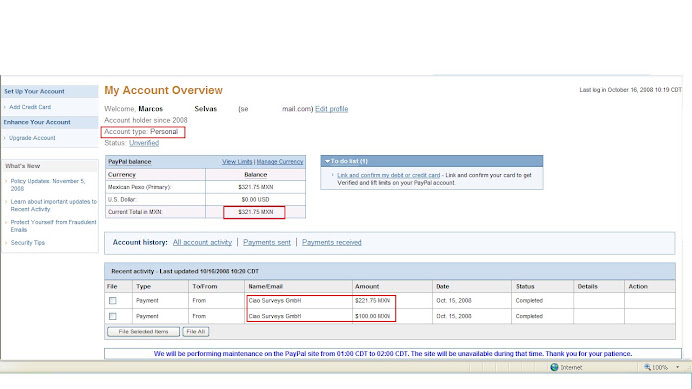Show Payments received history
This screenshot has height=389, width=692.
[x=332, y=242]
